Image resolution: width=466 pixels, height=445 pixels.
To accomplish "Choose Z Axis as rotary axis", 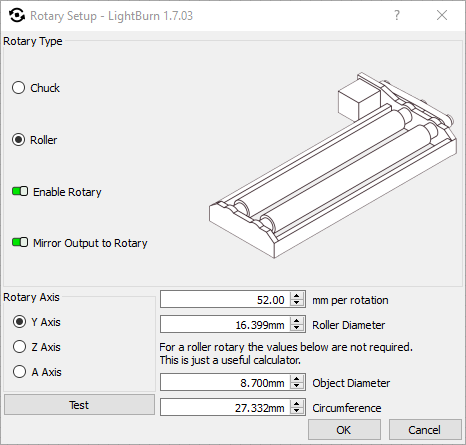I will coord(19,347).
